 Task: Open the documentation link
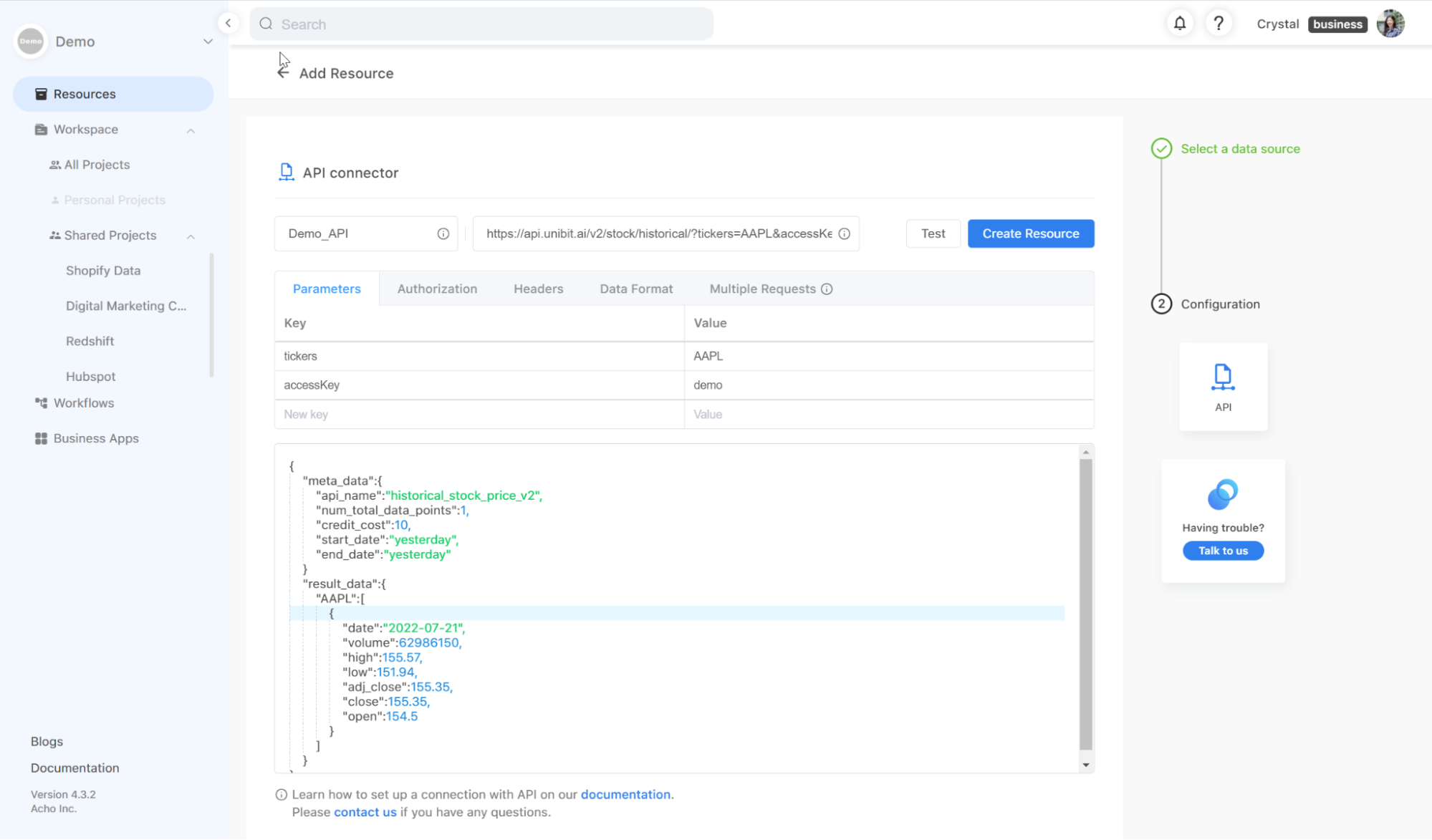click(x=625, y=794)
